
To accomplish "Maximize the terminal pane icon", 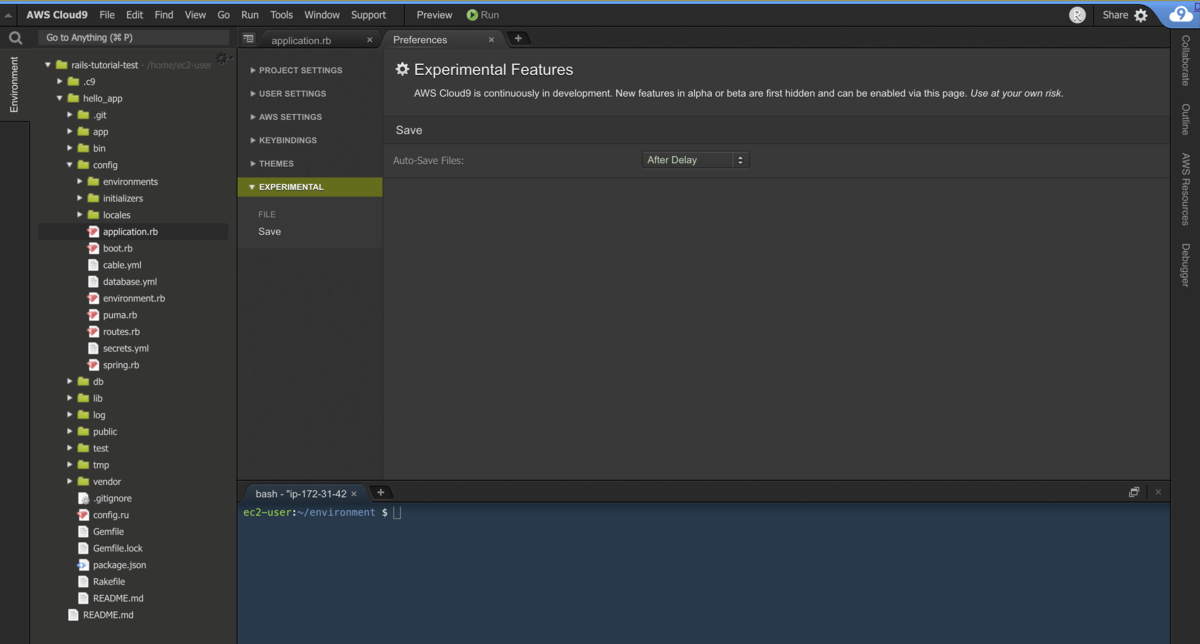I will click(1134, 492).
